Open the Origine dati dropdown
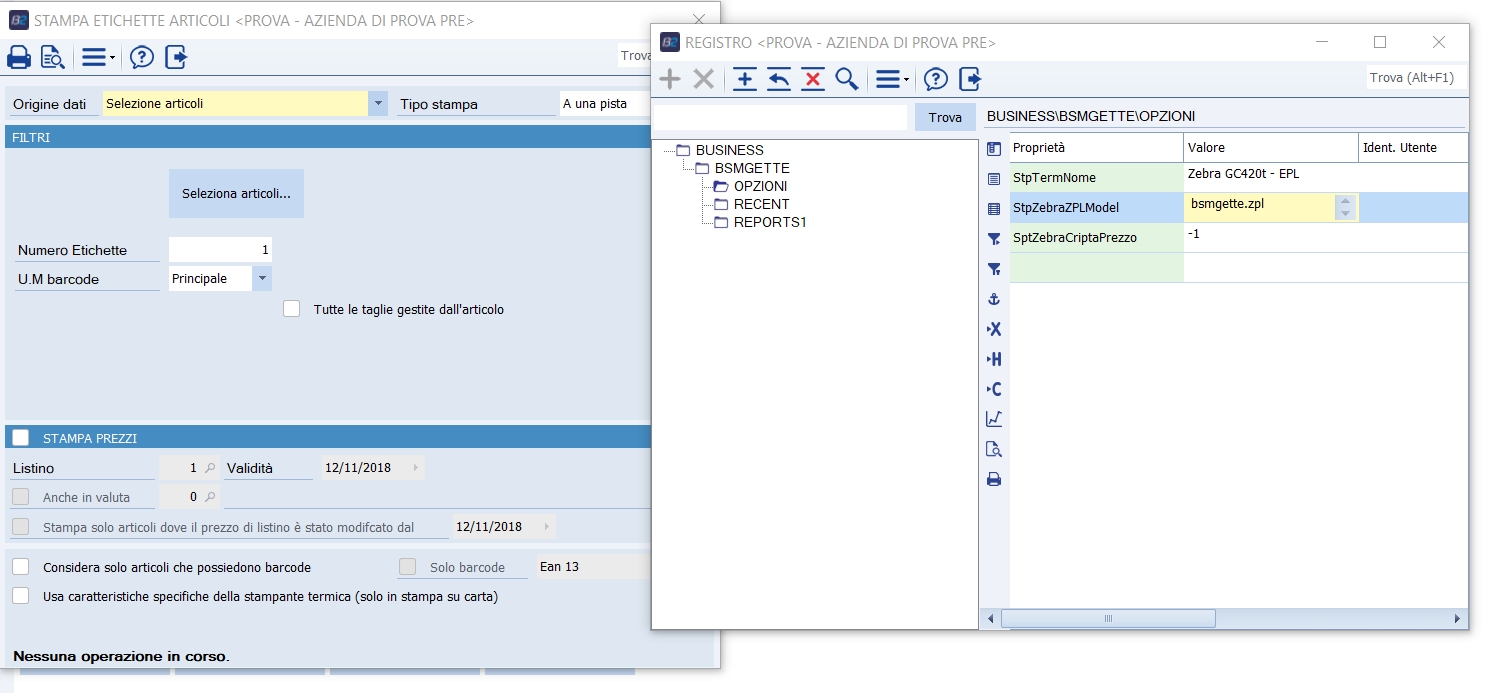Screen dimensions: 1490x693 377,103
